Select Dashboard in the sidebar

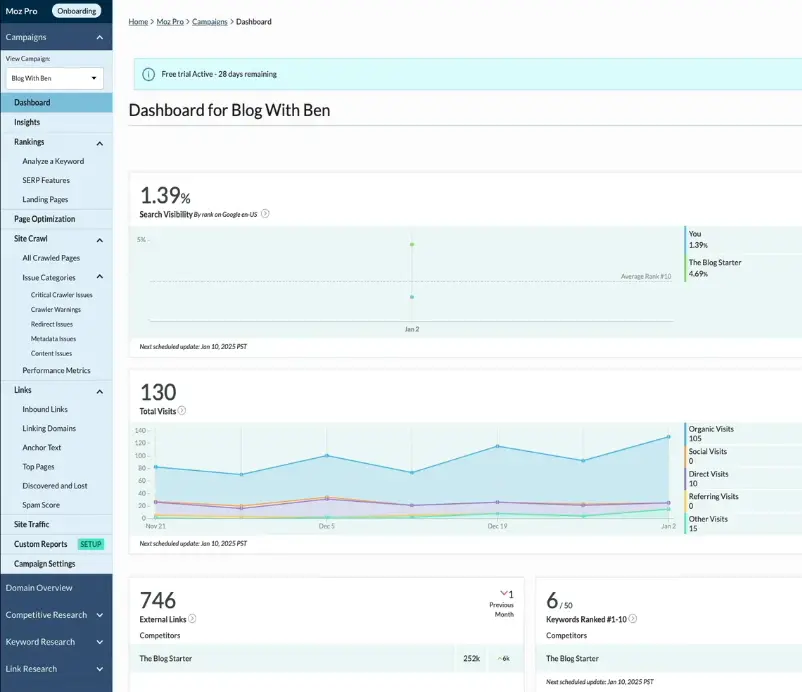pos(56,102)
